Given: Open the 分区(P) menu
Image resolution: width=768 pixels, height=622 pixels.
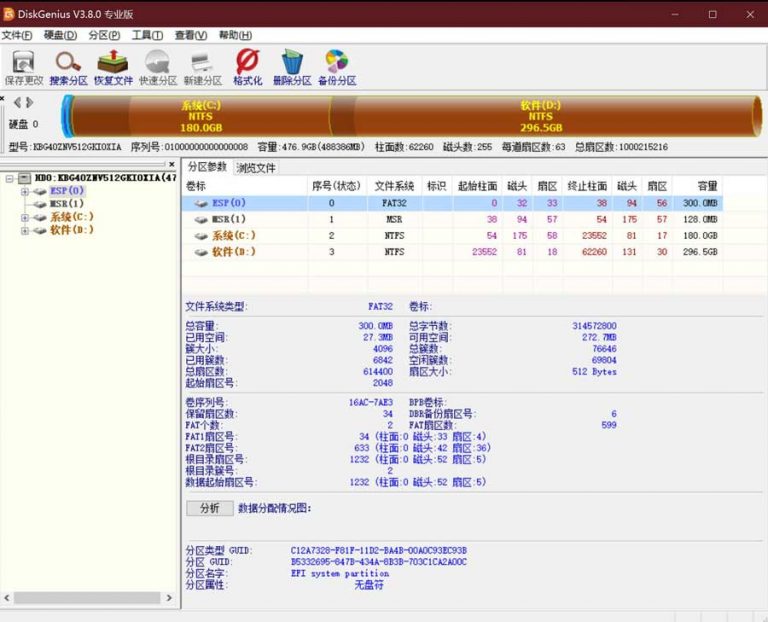Looking at the screenshot, I should [104, 35].
